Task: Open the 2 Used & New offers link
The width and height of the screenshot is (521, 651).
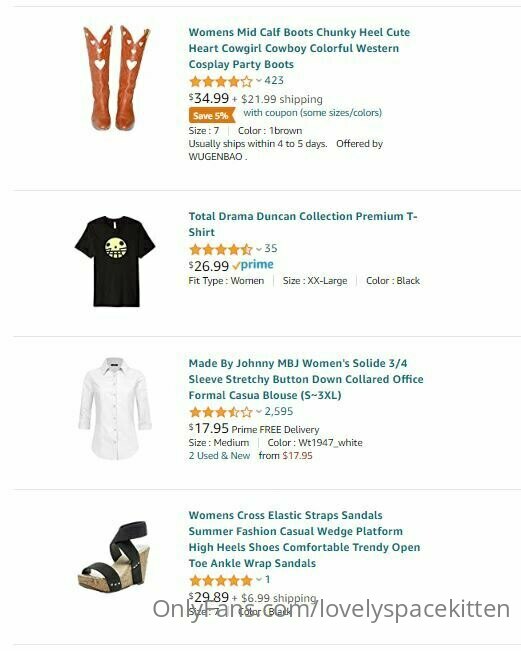Action: pos(219,455)
